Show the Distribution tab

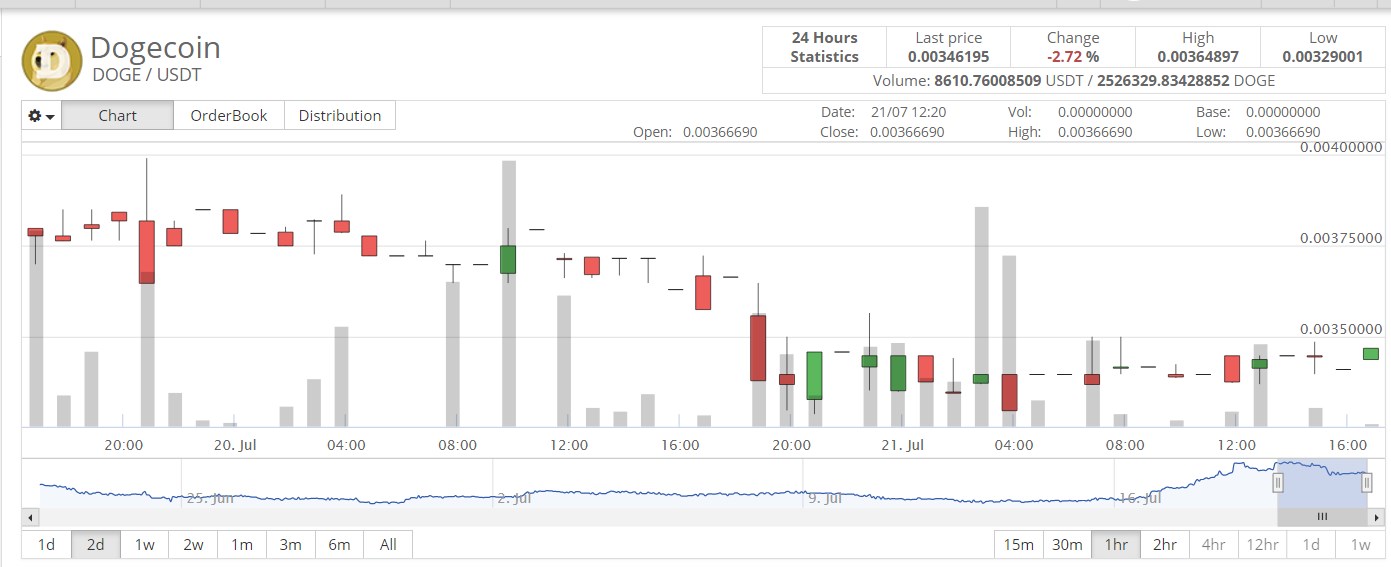[340, 116]
